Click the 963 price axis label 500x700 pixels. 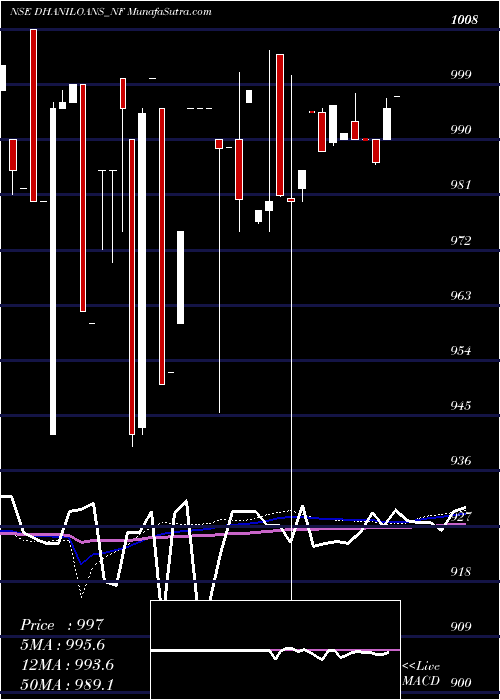[x=459, y=296]
